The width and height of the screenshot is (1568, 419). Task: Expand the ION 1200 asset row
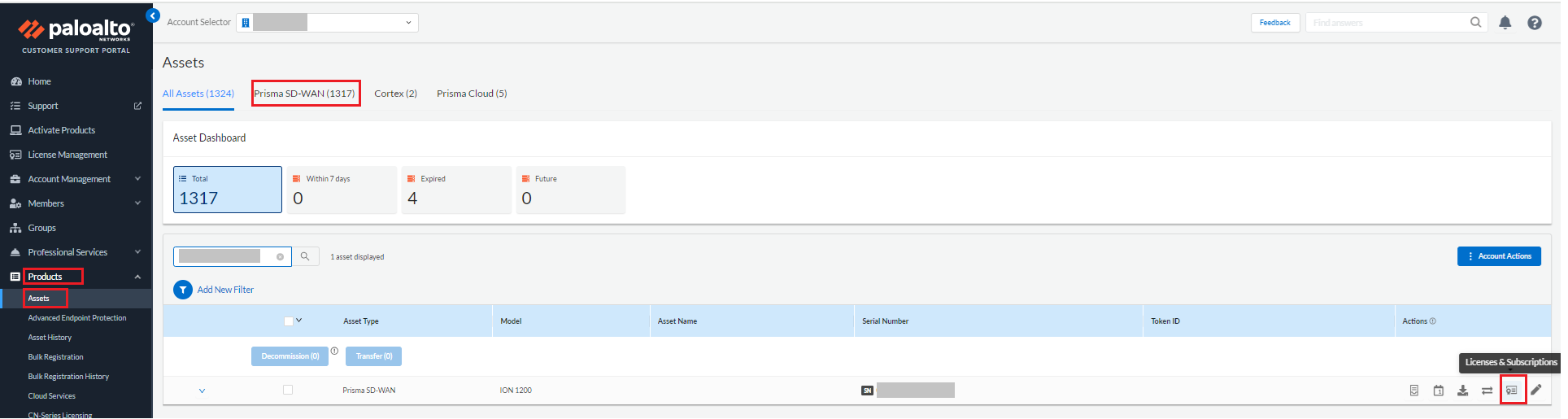tap(202, 391)
